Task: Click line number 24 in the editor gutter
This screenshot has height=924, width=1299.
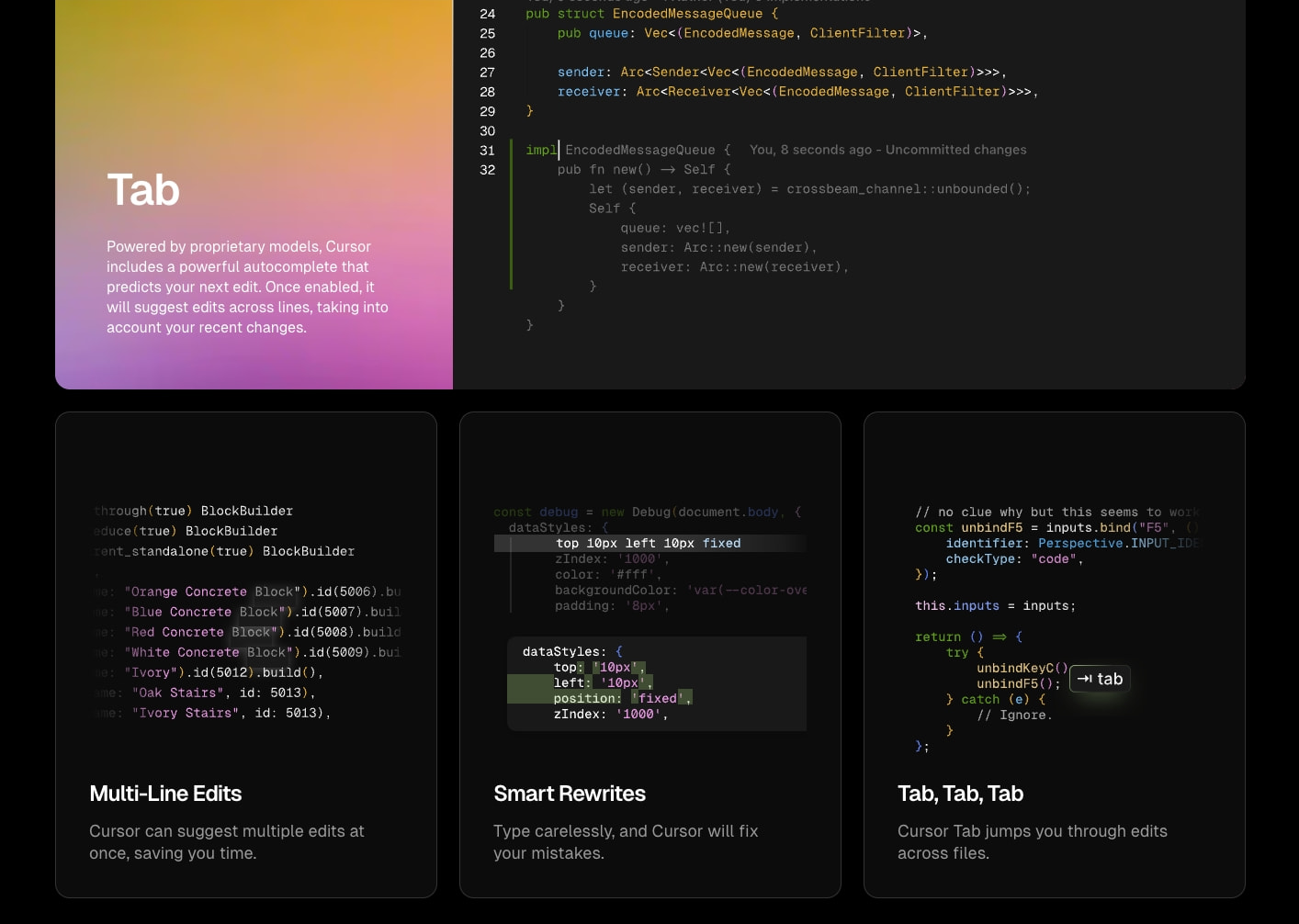Action: coord(488,14)
